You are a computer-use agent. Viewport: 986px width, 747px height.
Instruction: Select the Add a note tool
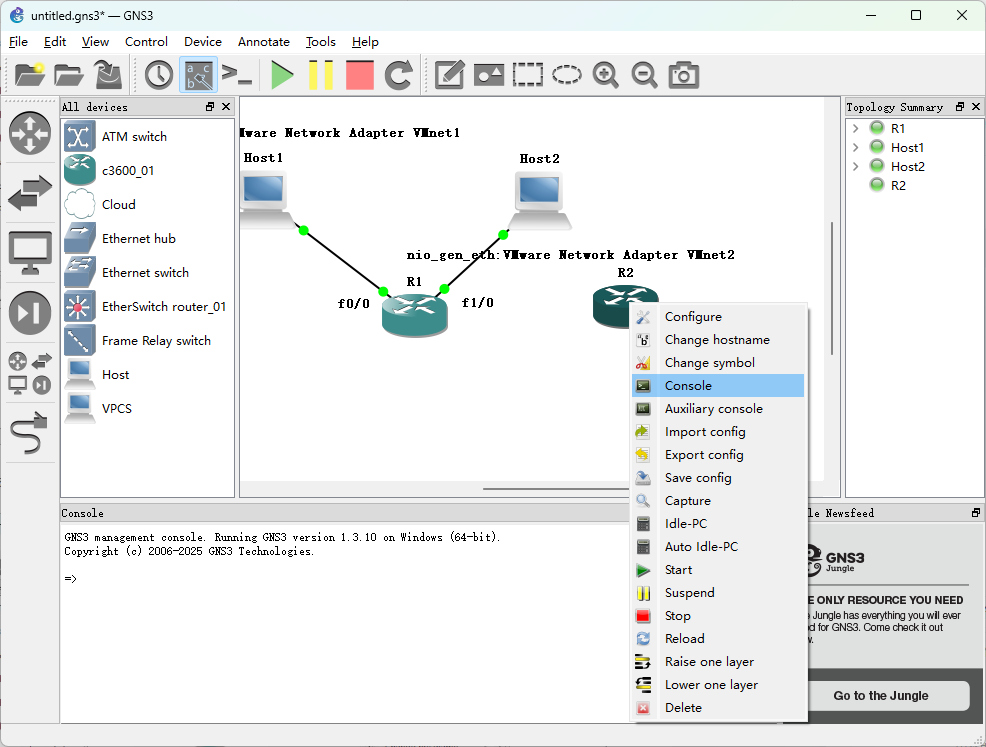click(x=450, y=75)
